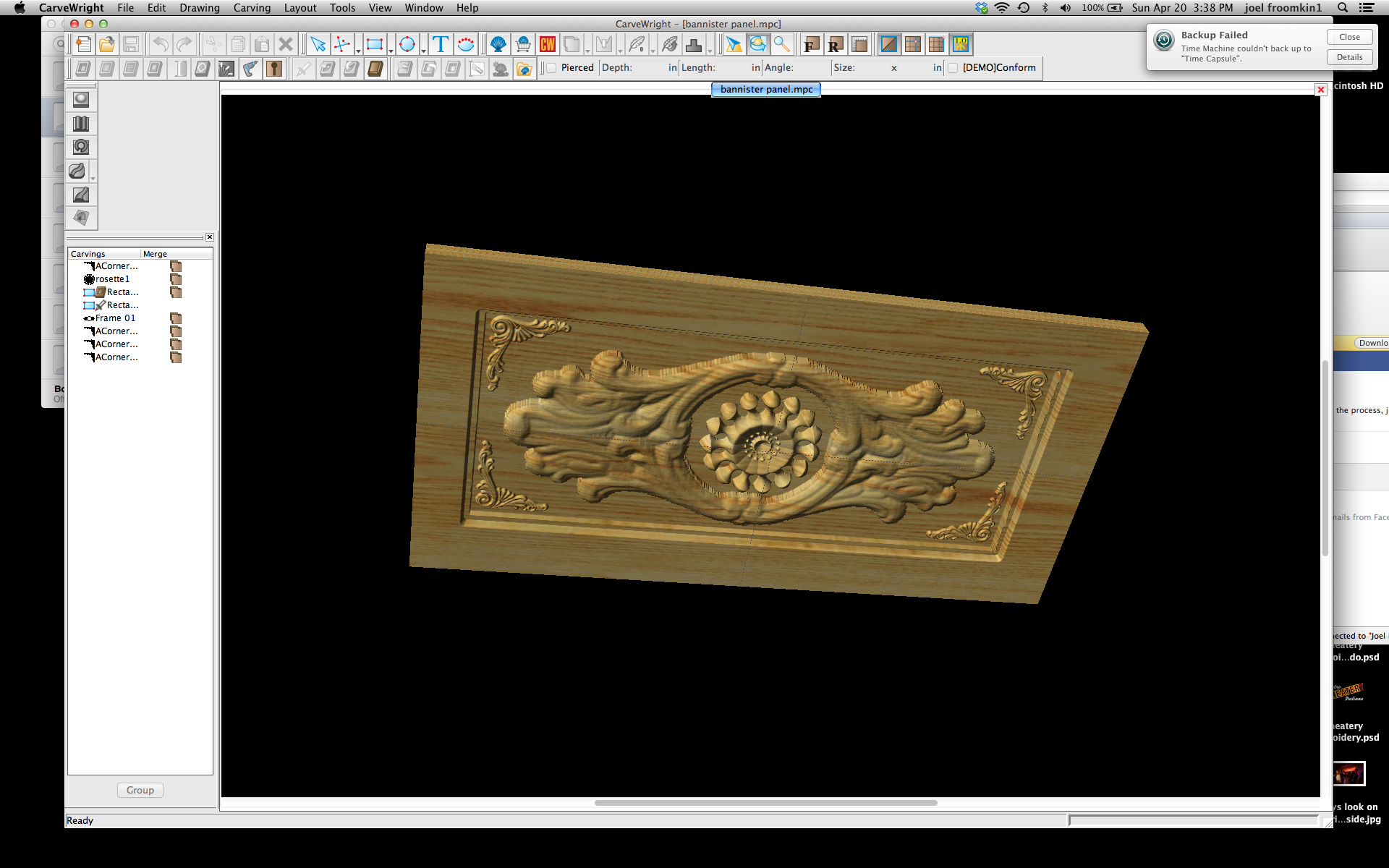Open the Tools menu

(x=342, y=8)
